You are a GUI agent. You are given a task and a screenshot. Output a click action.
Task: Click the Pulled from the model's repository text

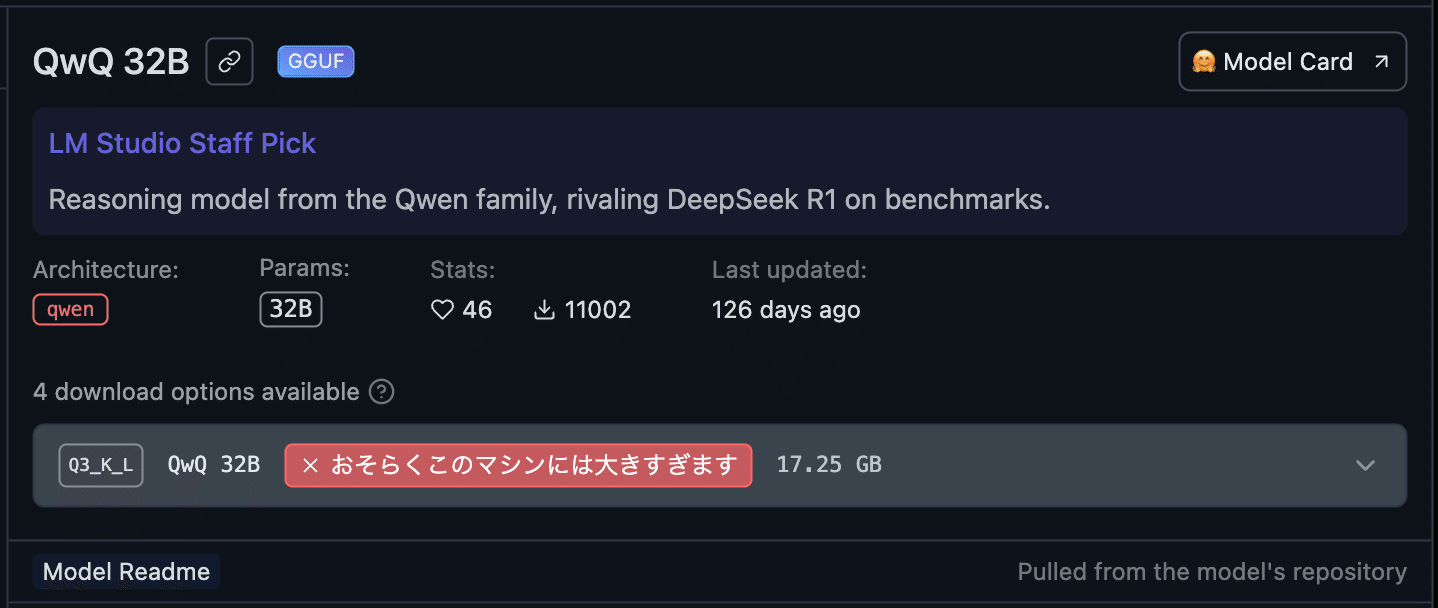click(1211, 572)
